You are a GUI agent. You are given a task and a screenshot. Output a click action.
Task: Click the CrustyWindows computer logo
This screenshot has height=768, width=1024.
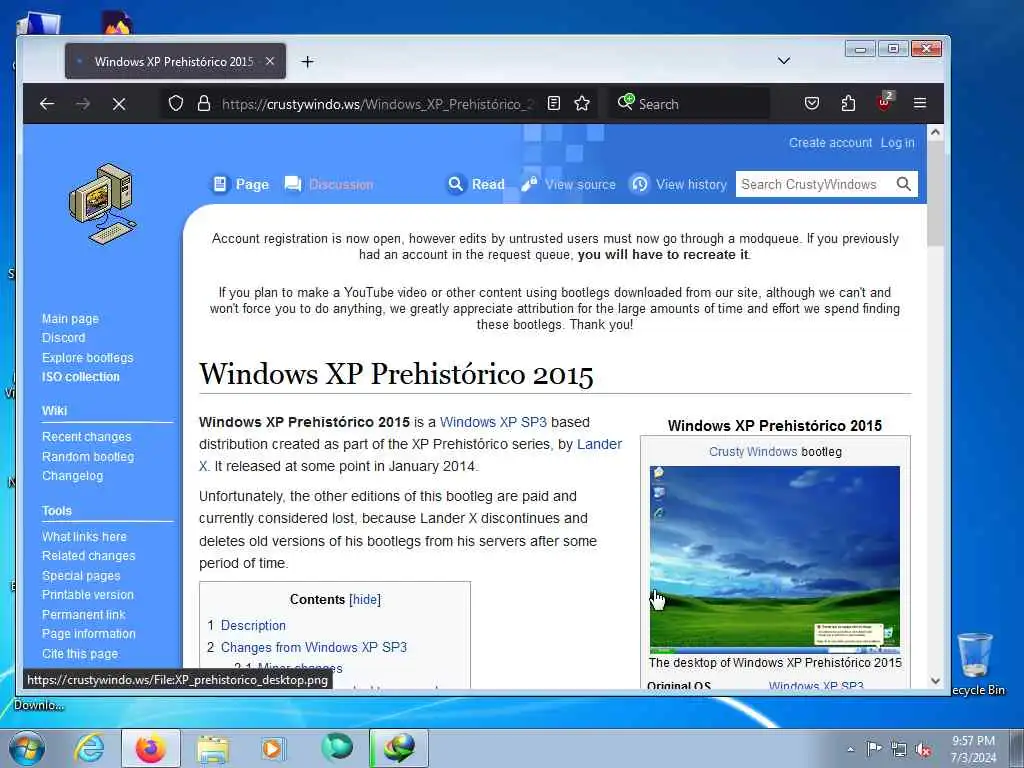(102, 204)
